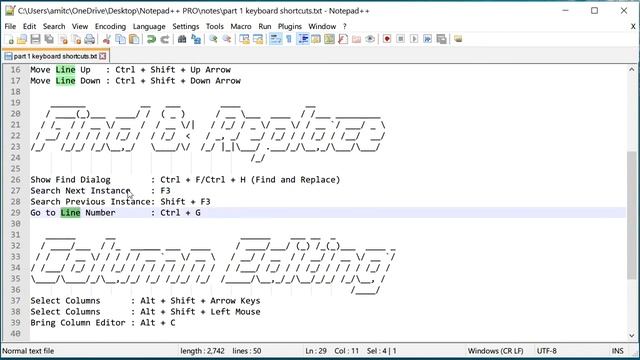
Task: Click the Save All toolbar icon
Action: coord(49,39)
